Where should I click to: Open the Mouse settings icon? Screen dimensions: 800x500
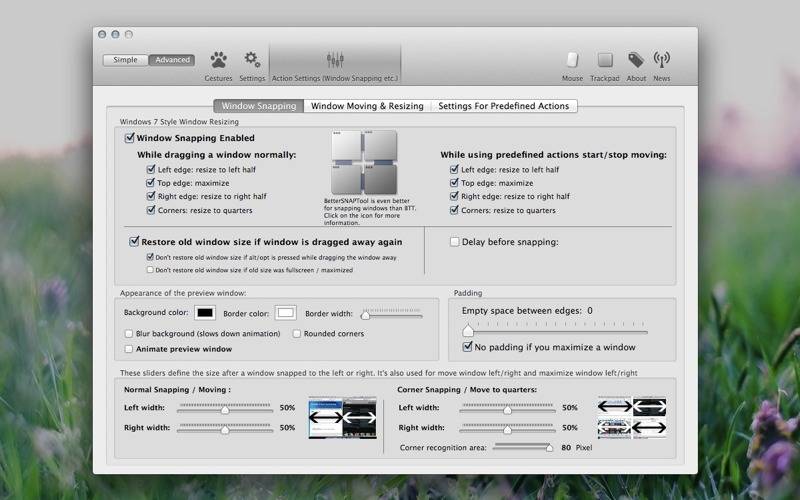coord(572,60)
